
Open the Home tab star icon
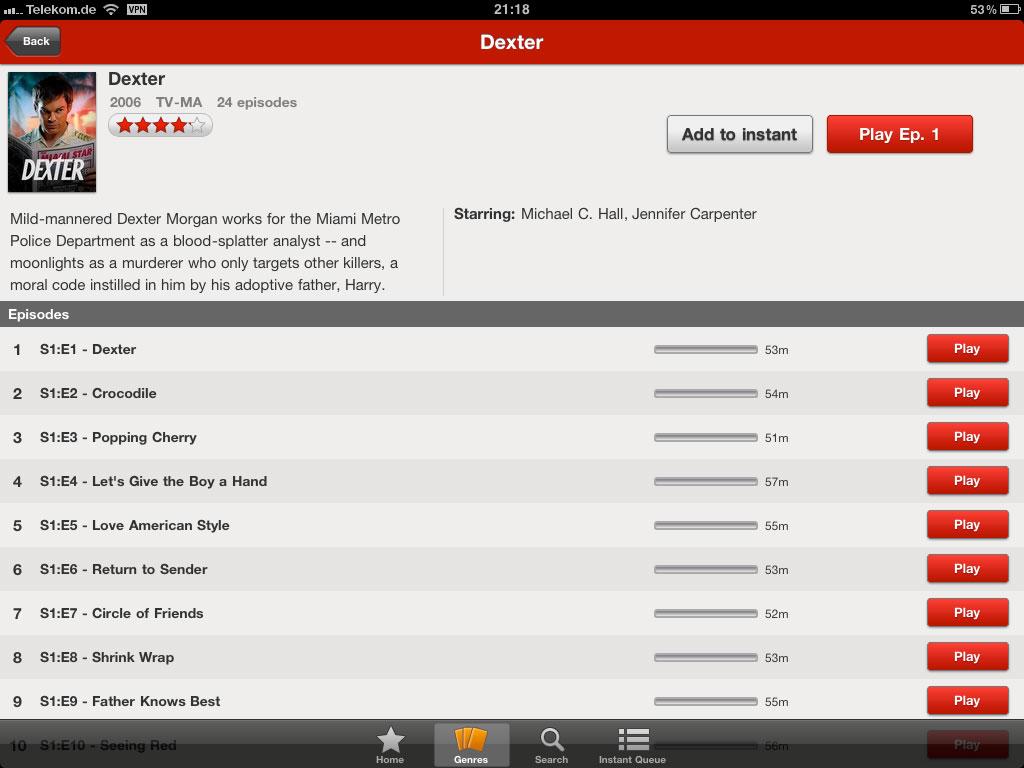390,745
